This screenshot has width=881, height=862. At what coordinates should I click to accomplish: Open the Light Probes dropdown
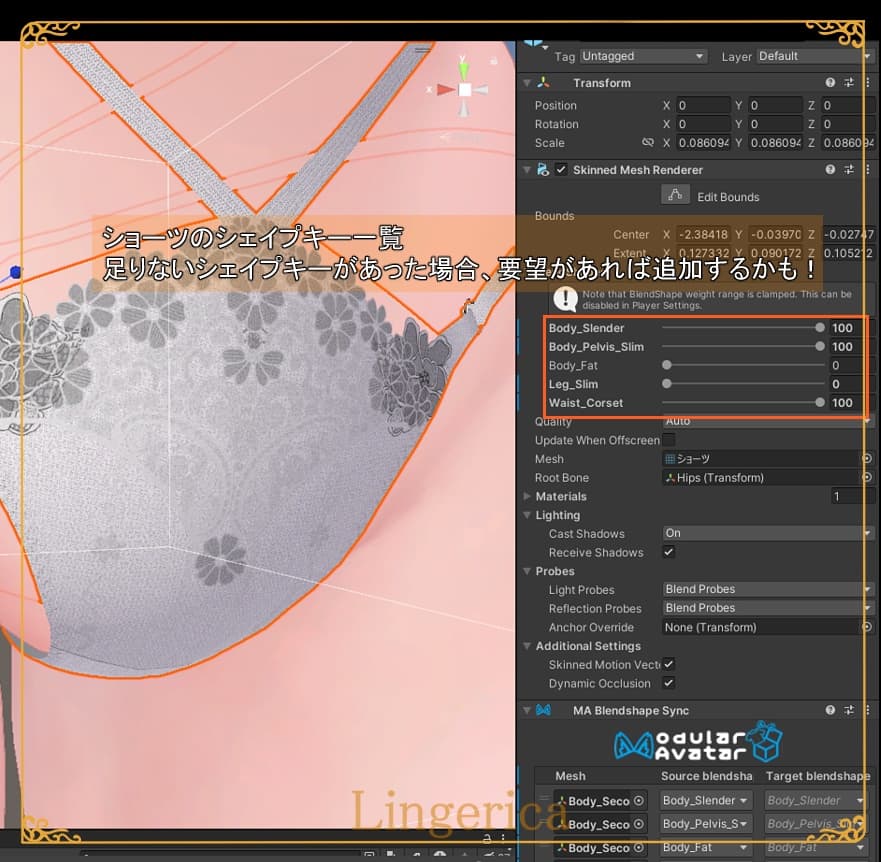[x=767, y=590]
